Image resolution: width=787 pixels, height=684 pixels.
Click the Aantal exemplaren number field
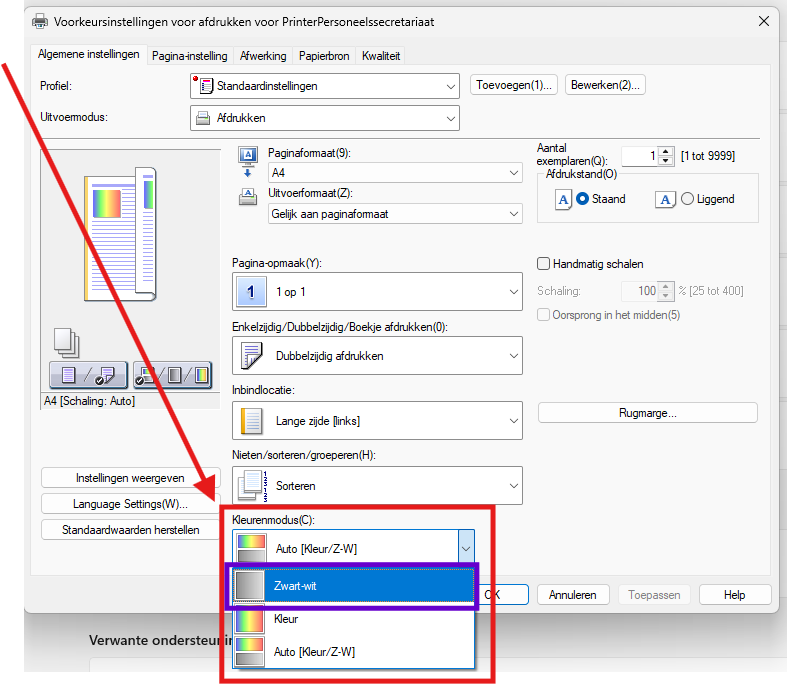638,156
